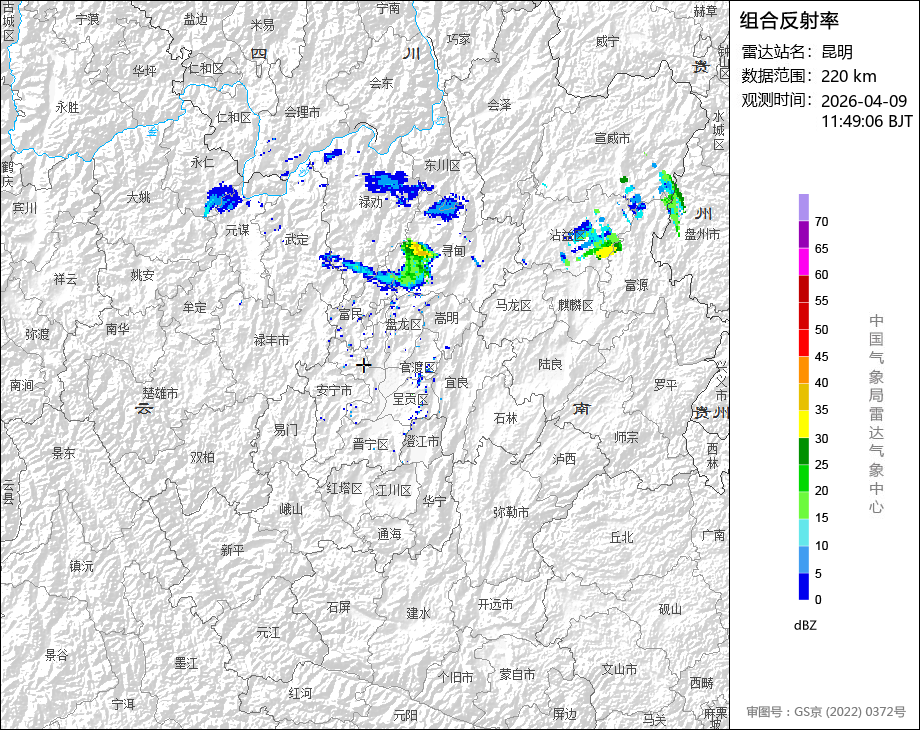Click the 泸西 map label
Screen dimensions: 920x730
(564, 459)
